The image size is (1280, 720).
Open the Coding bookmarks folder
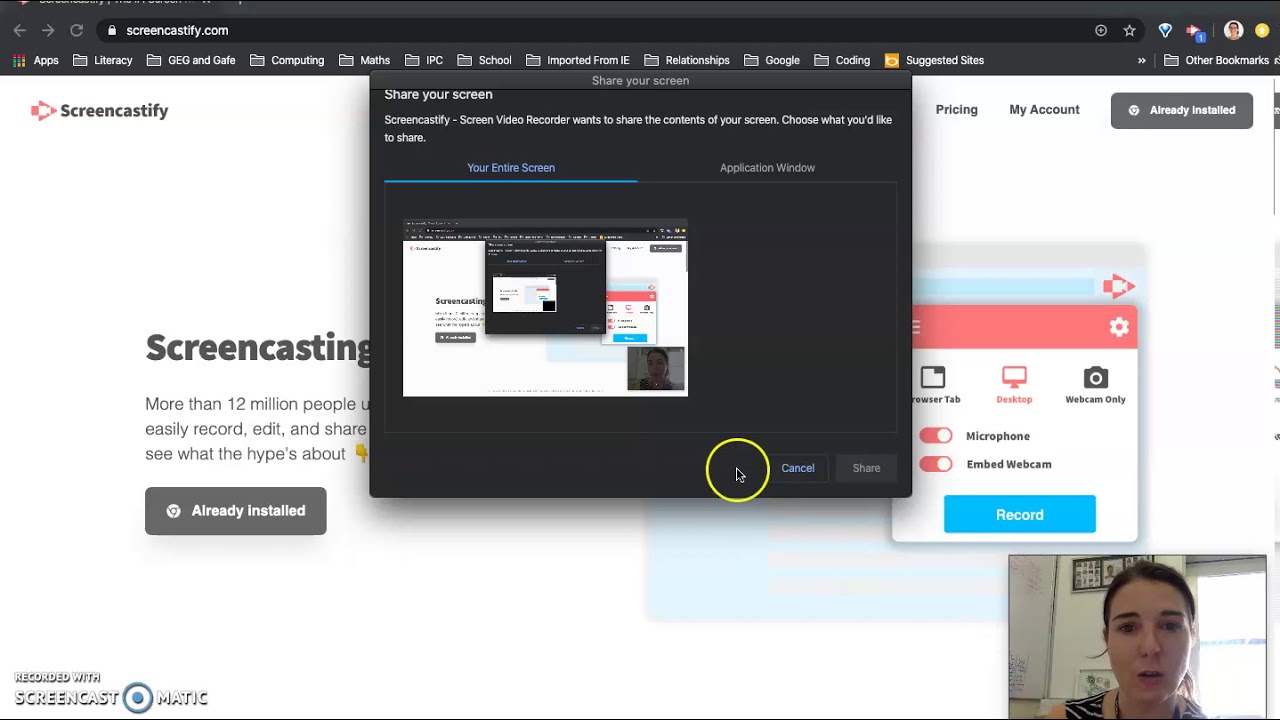coord(842,60)
